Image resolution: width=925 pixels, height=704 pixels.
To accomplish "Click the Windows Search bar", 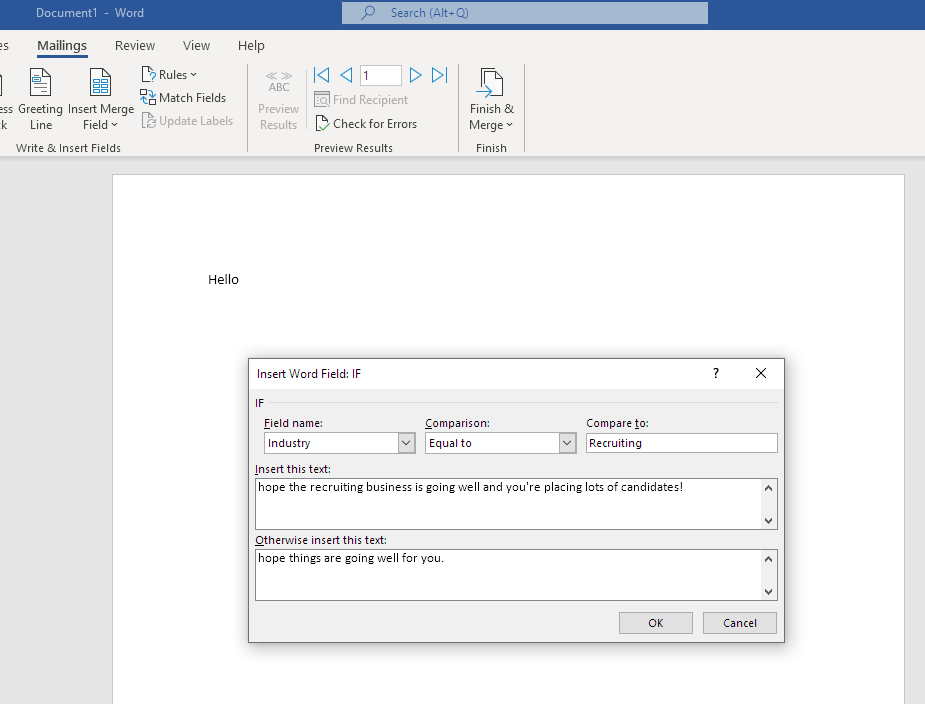I will pyautogui.click(x=524, y=13).
